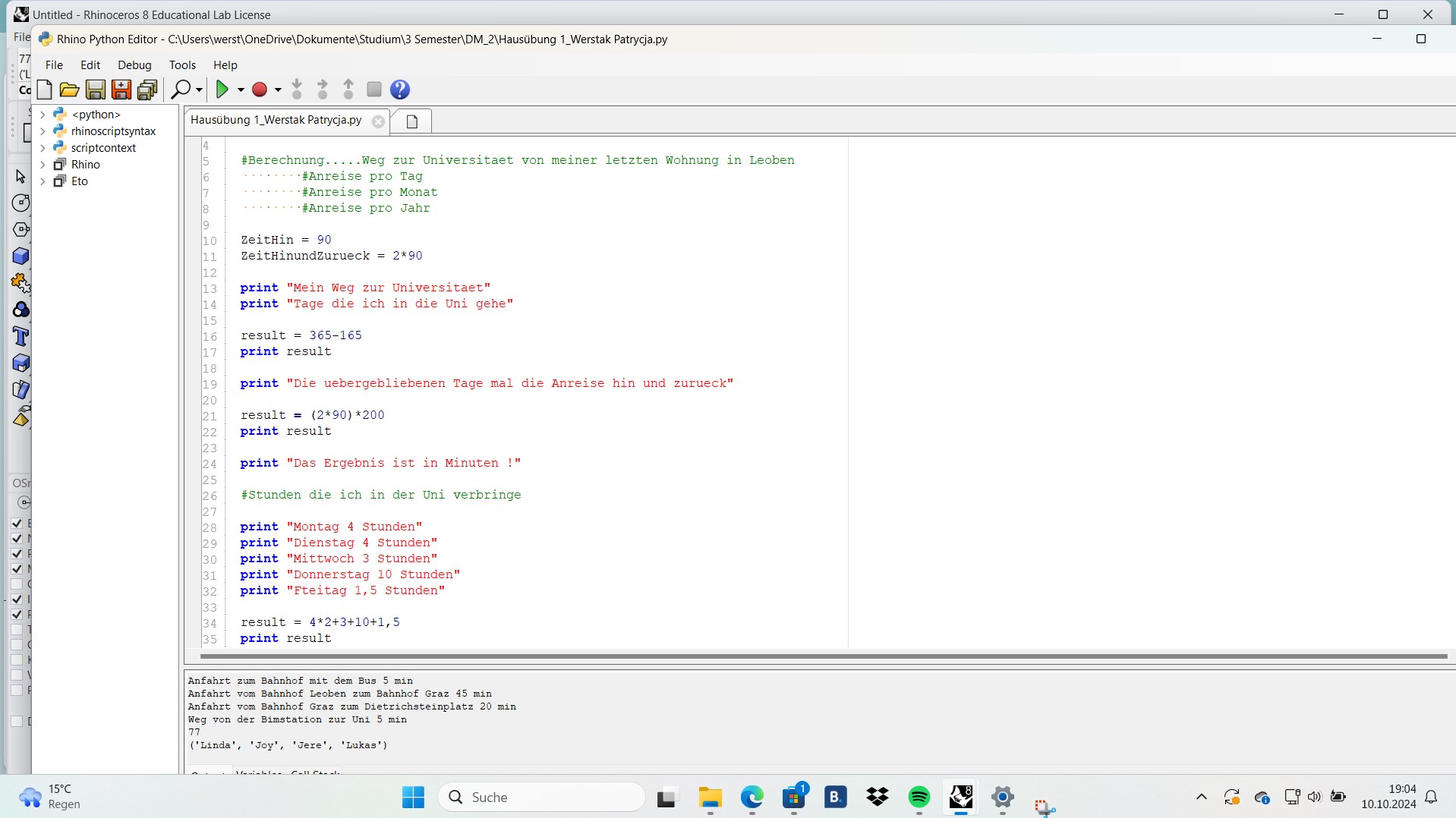1456x818 pixels.
Task: Uncheck the first enabled Osnap checkbox
Action: [x=17, y=523]
